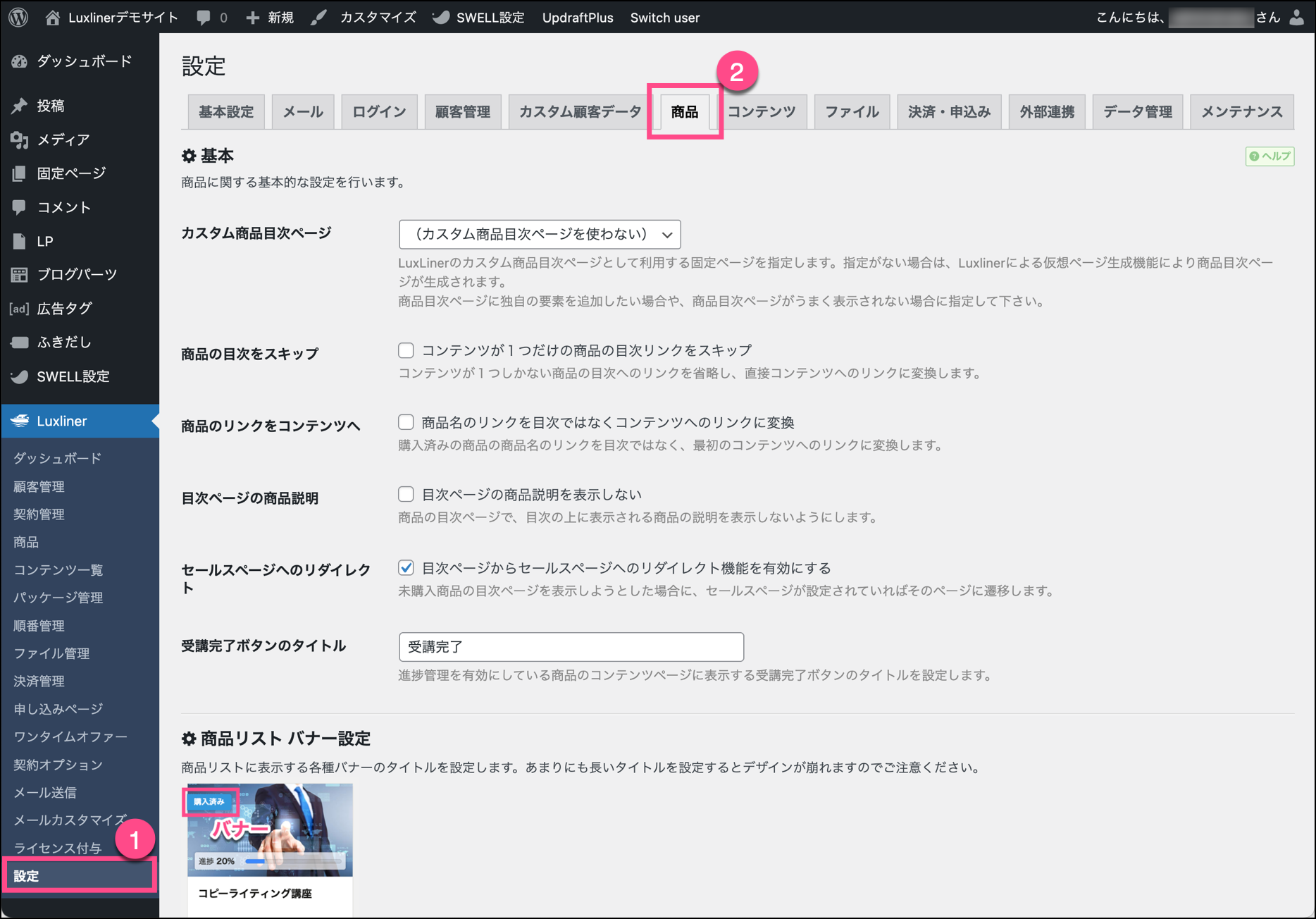
Task: Uncheck セールスページへのリダイレクト checkbox
Action: (x=406, y=567)
